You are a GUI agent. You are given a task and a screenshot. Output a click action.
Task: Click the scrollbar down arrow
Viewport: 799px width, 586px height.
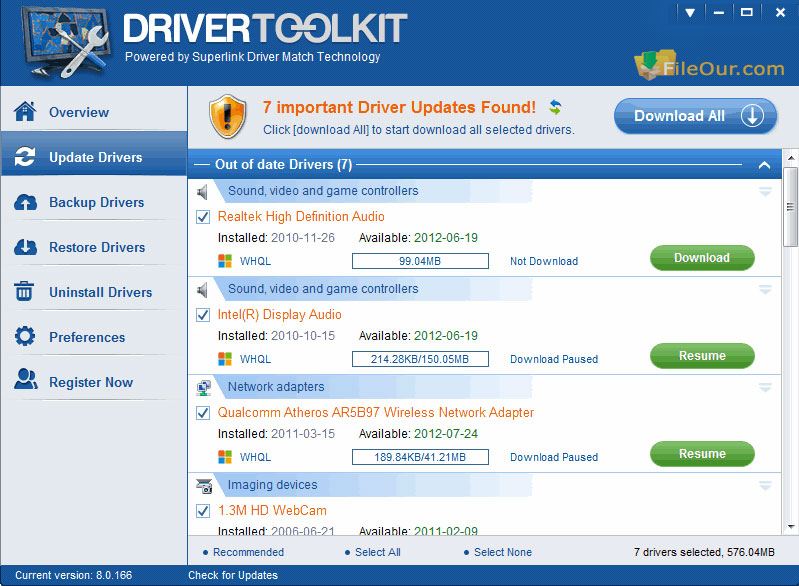790,526
